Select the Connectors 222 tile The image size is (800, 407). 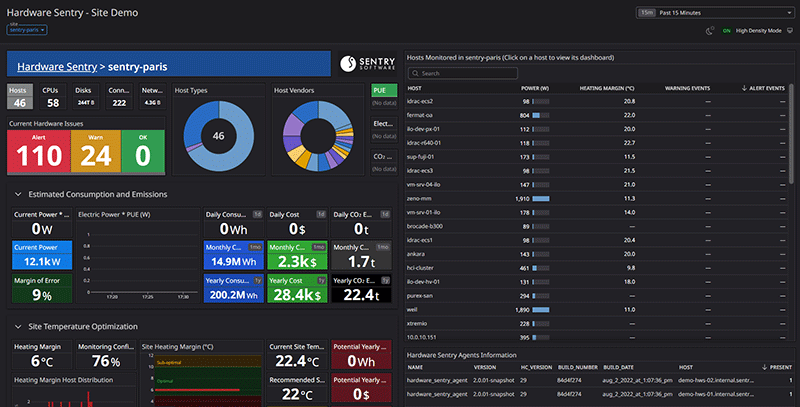click(119, 97)
